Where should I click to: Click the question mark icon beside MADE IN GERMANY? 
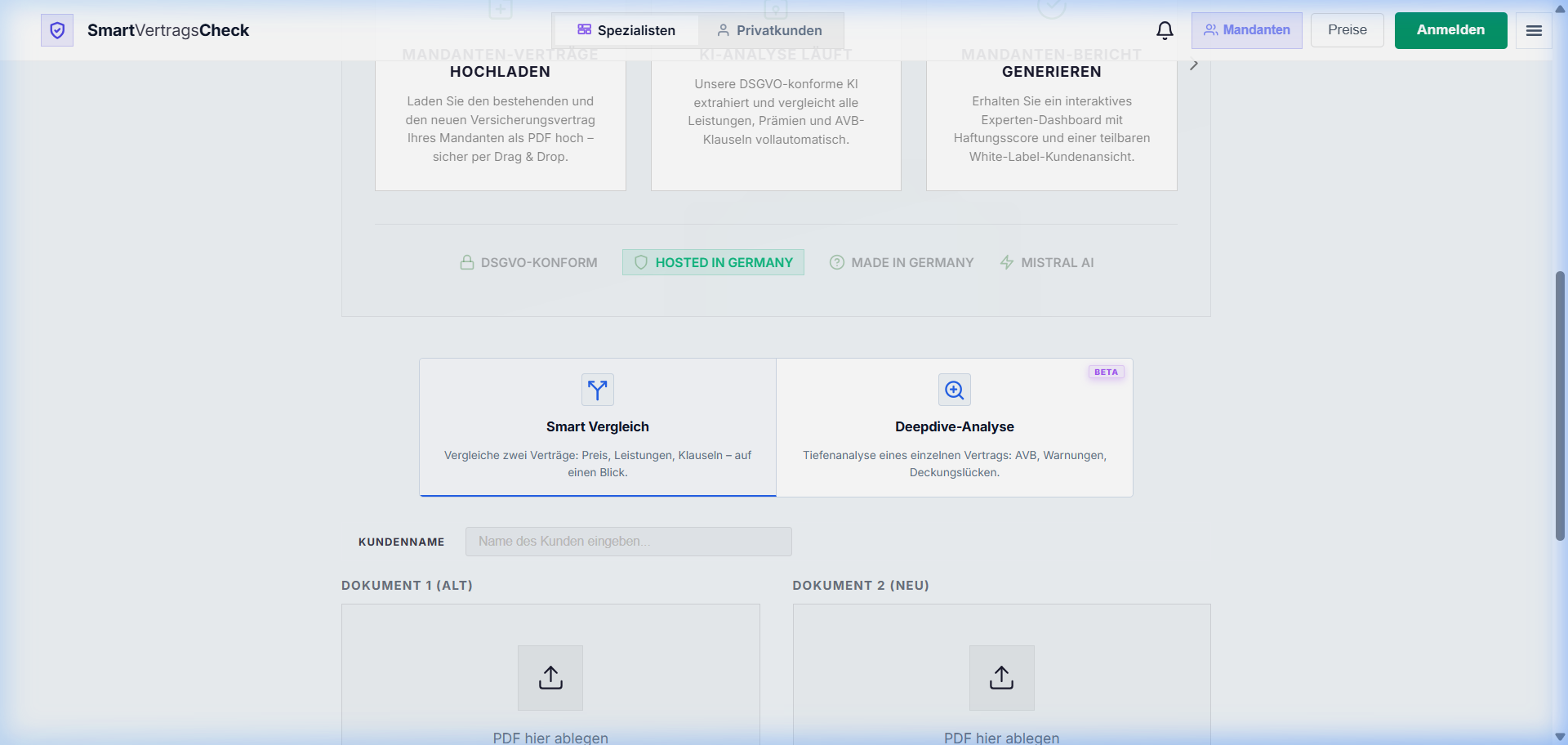pyautogui.click(x=837, y=262)
